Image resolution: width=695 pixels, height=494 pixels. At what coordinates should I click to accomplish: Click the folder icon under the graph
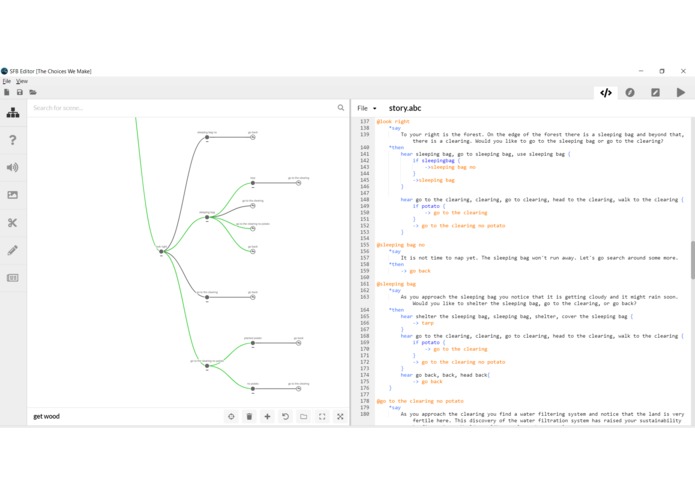point(304,416)
